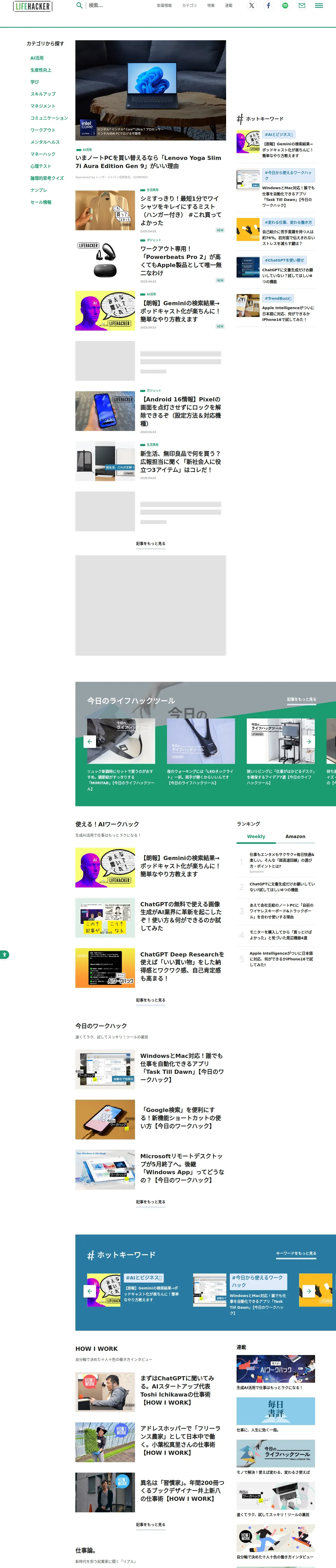This screenshot has height=1568, width=336.
Task: Select the コミュニケーション category
Action: [49, 118]
